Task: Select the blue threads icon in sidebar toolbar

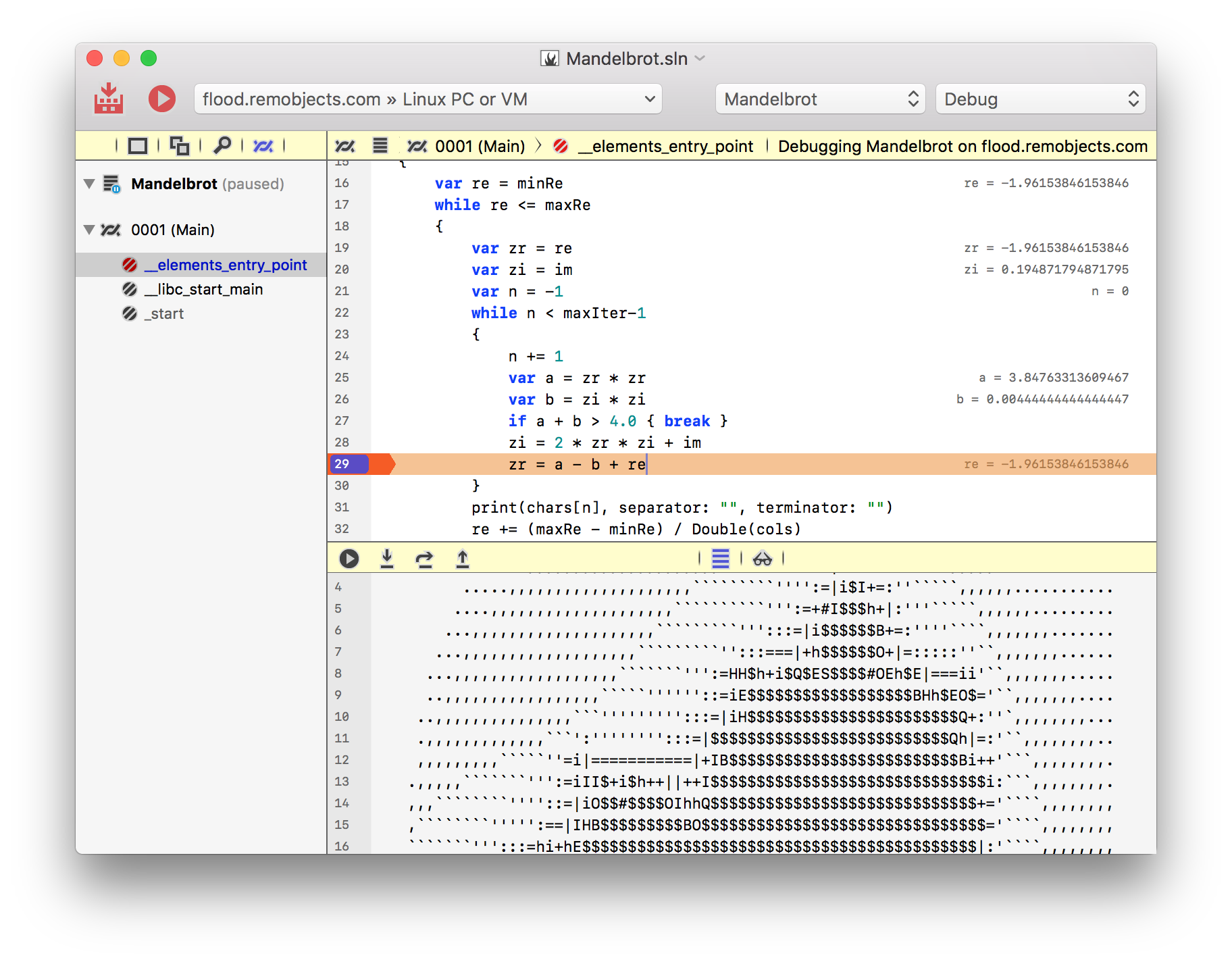Action: click(x=263, y=146)
